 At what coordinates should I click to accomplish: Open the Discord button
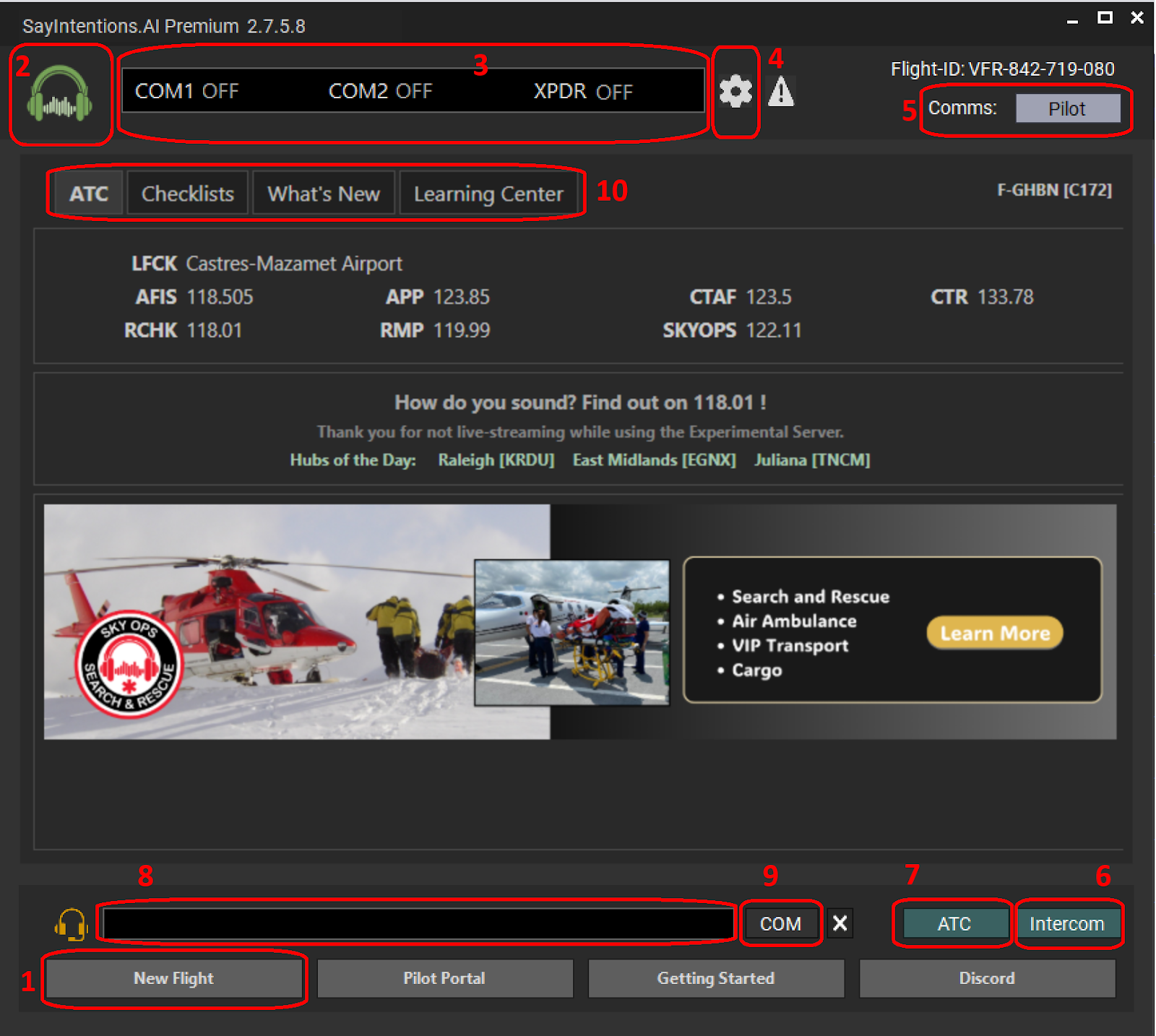(987, 978)
